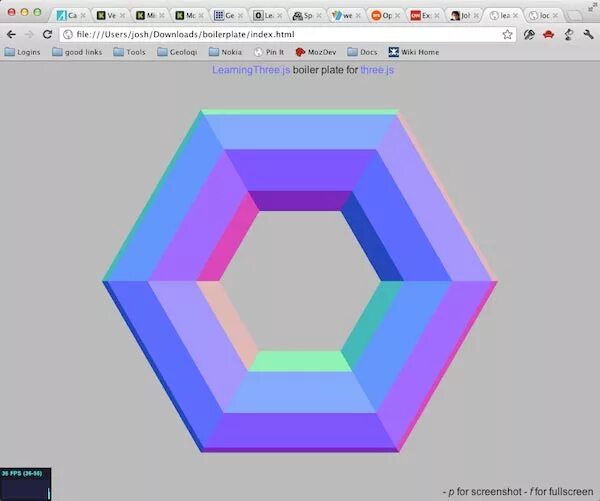Switch to the 'Ca' tab
The height and width of the screenshot is (501, 600).
tap(70, 15)
